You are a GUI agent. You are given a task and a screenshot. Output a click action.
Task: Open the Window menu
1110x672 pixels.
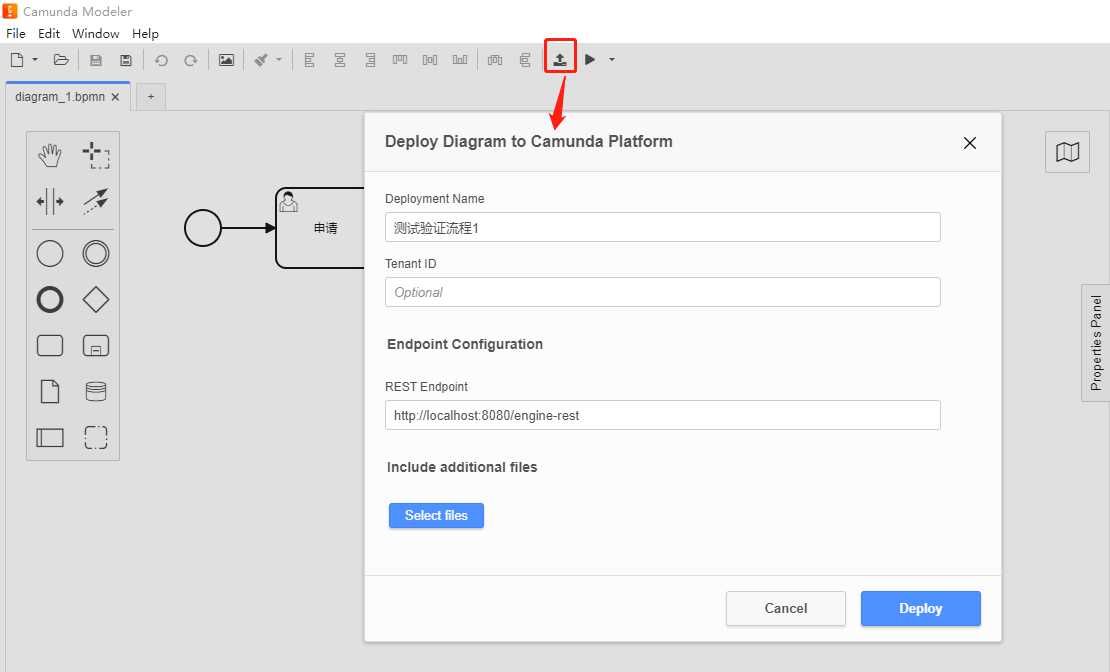click(96, 33)
